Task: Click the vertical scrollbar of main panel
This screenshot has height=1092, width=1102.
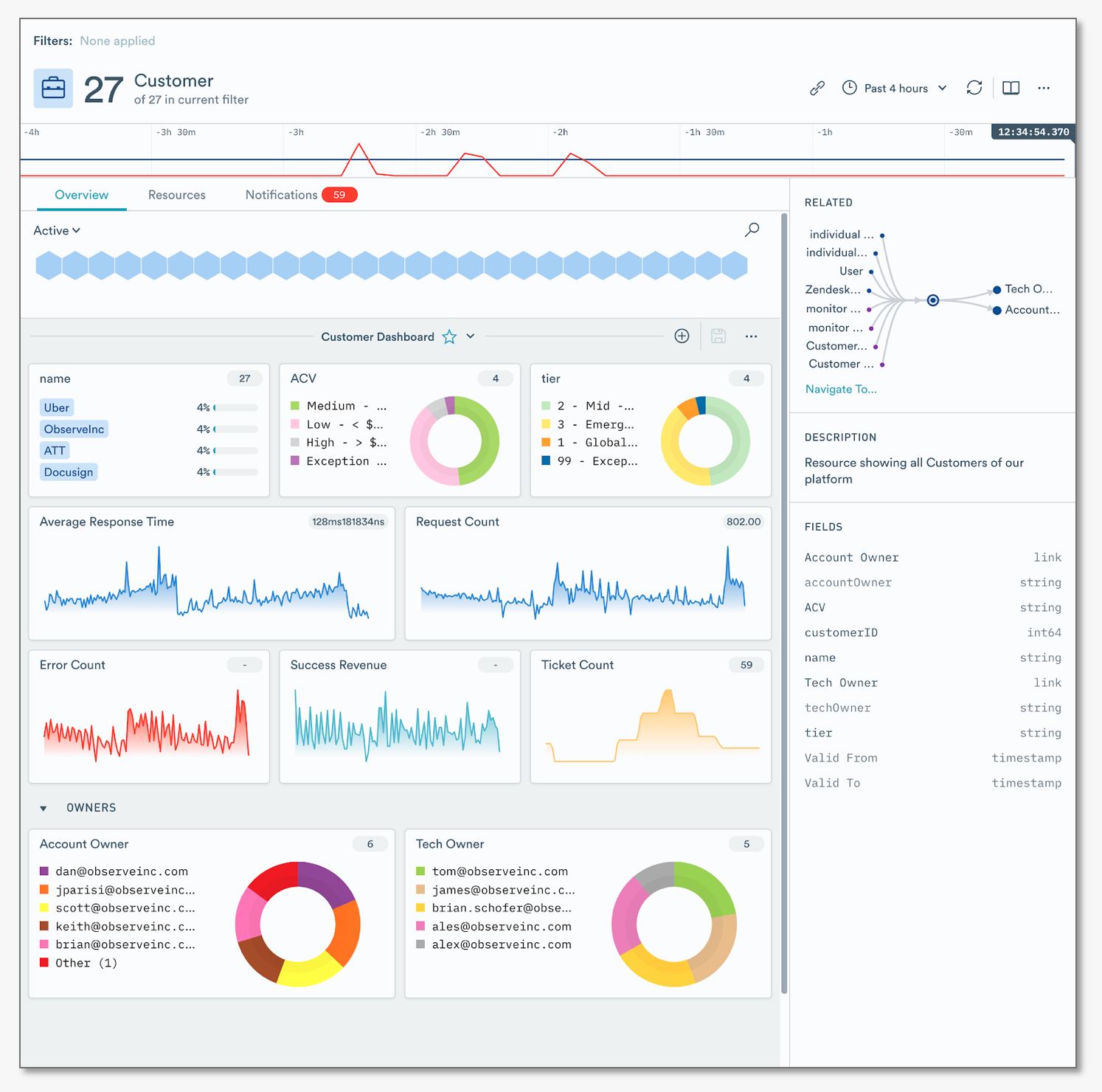Action: (x=783, y=604)
